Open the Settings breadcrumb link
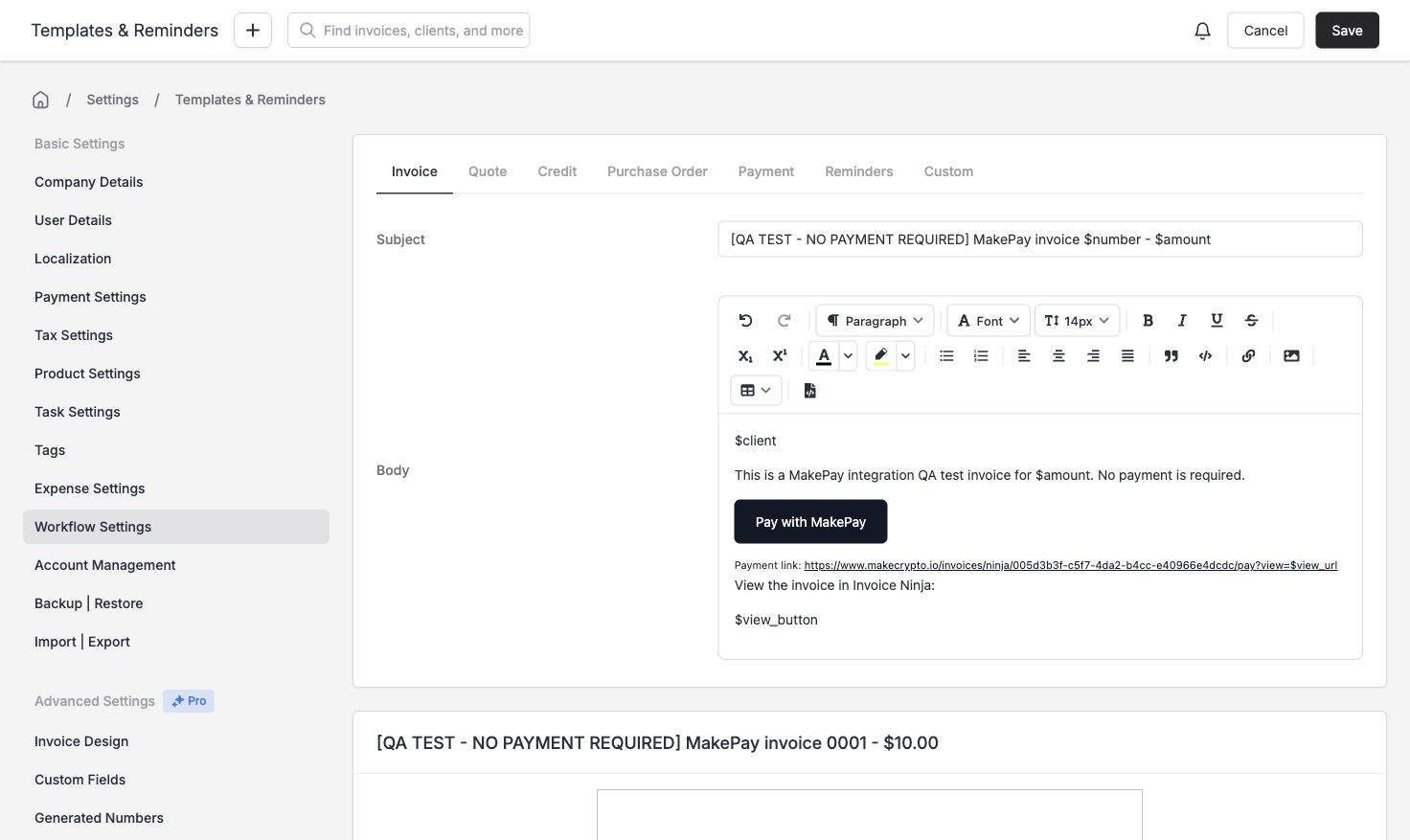The width and height of the screenshot is (1410, 840). (112, 100)
